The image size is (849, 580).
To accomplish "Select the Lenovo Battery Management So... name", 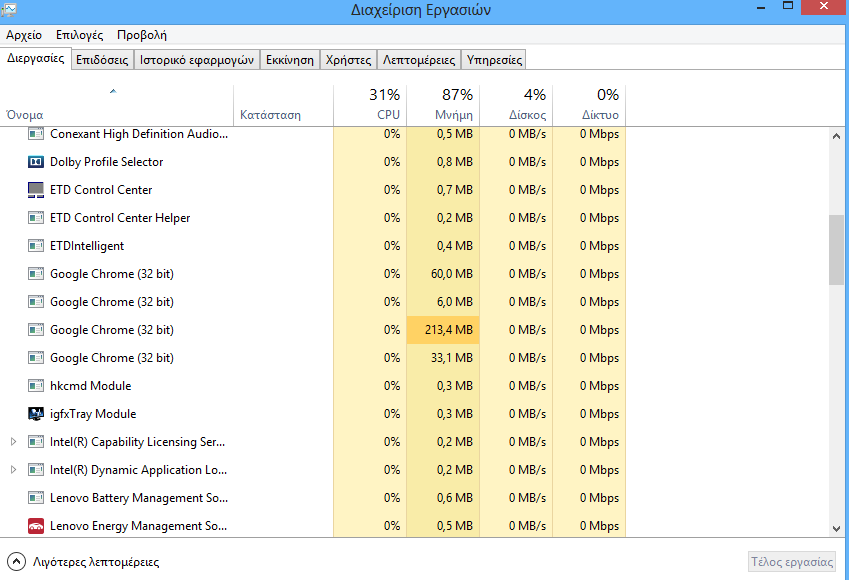I will pos(139,498).
